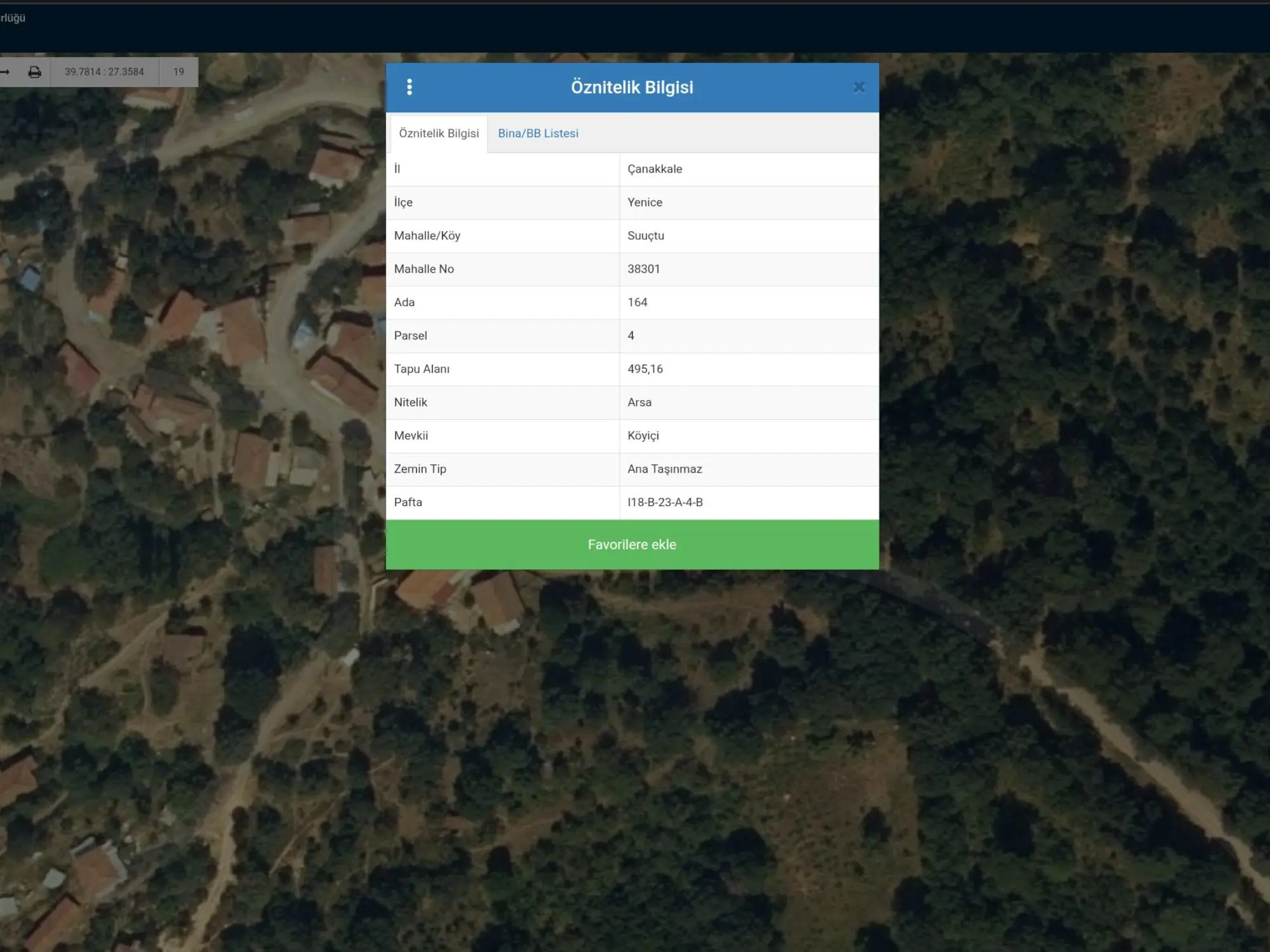Click the Mahalle/Köy label
Image resolution: width=1270 pixels, height=952 pixels.
427,236
